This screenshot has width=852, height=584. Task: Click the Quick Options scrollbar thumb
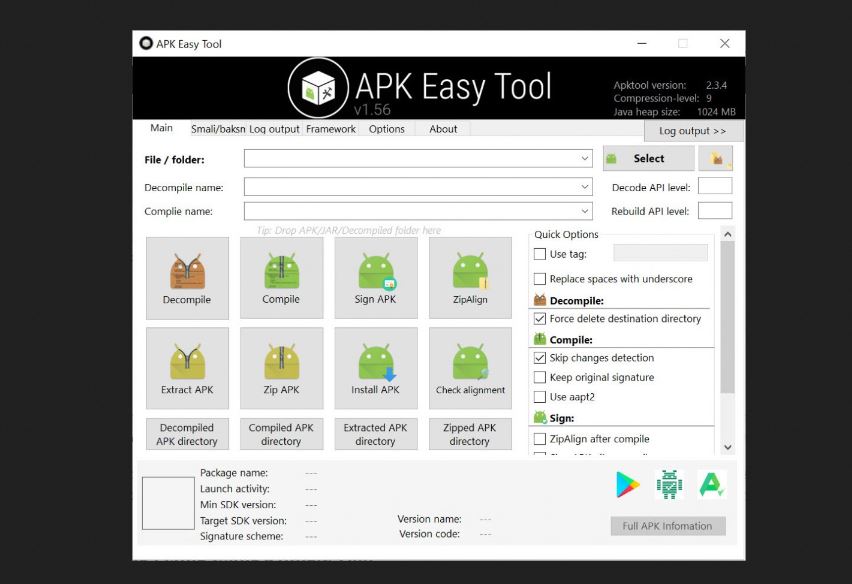point(728,317)
